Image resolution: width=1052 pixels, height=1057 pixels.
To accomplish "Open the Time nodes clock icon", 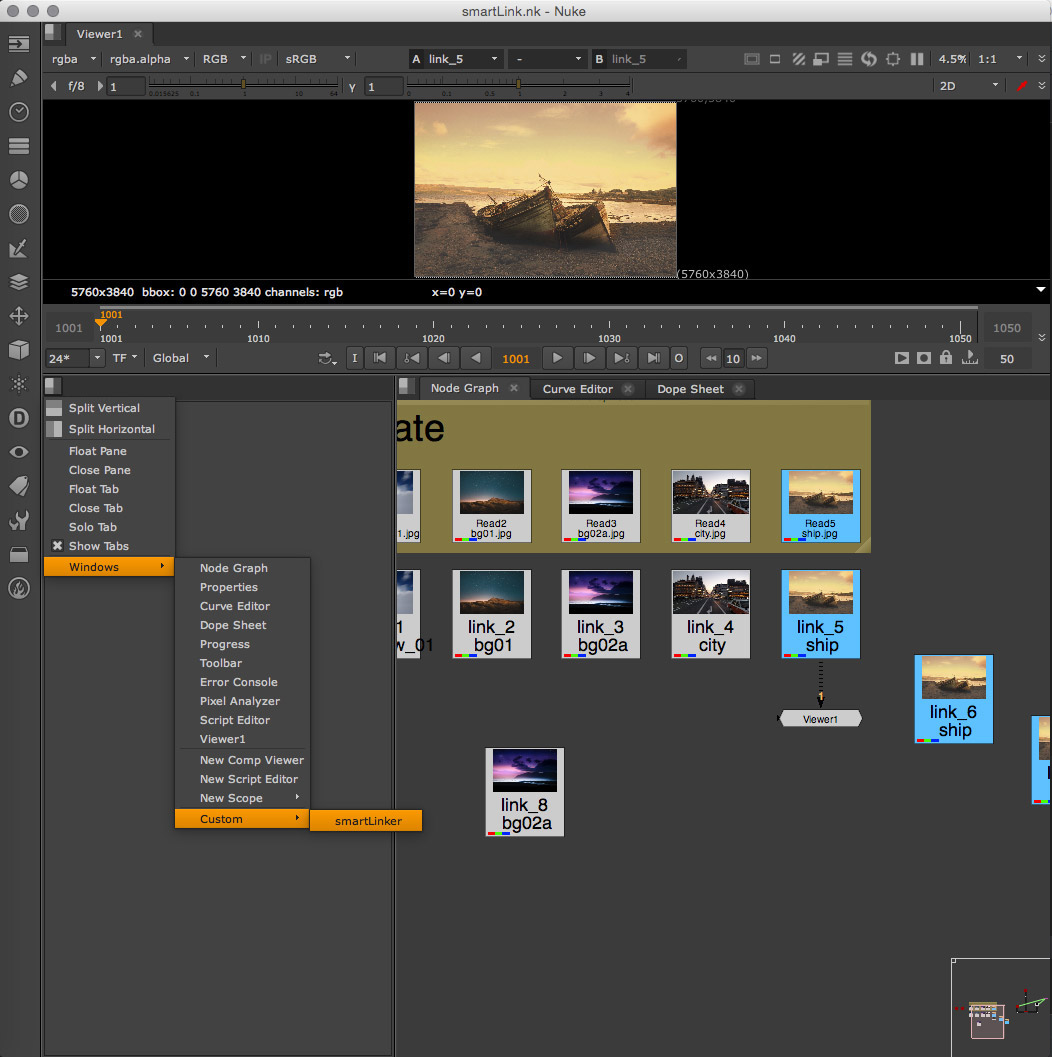I will tap(18, 112).
